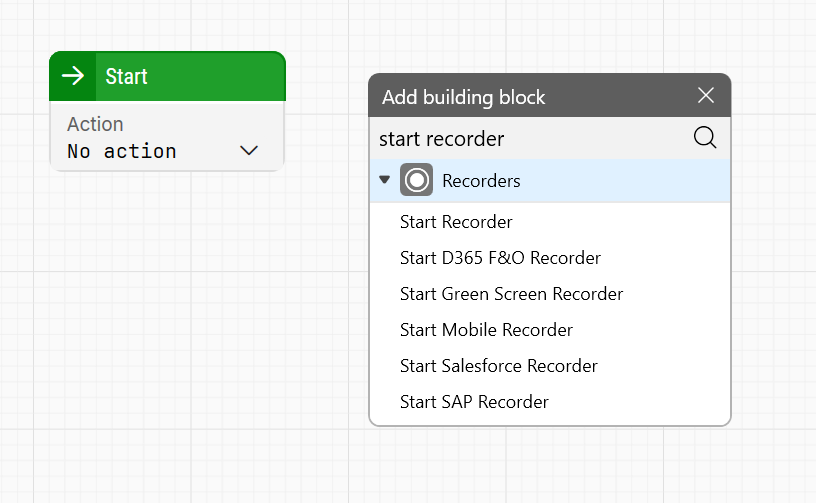Click the Recorders category record icon

(416, 181)
